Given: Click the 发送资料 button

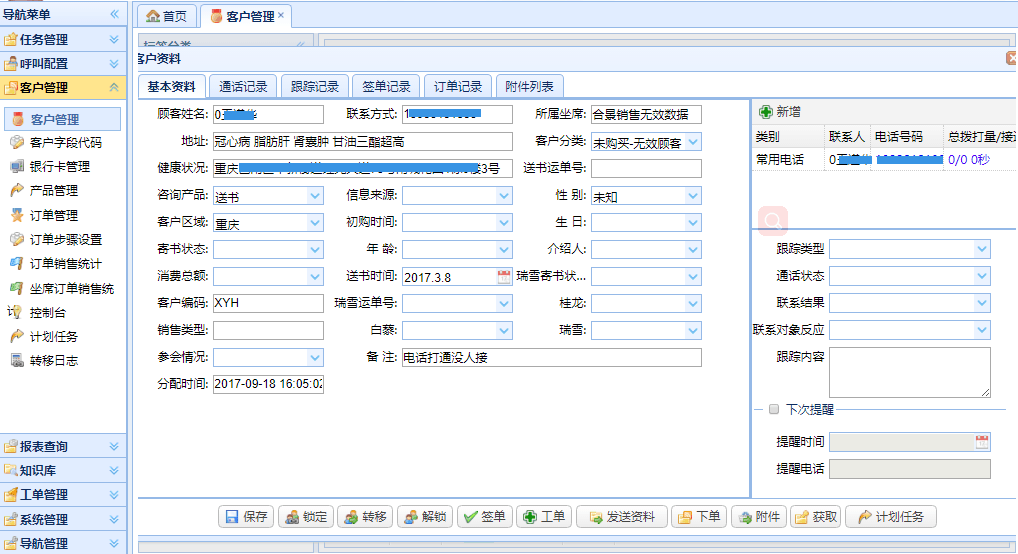Looking at the screenshot, I should (621, 517).
